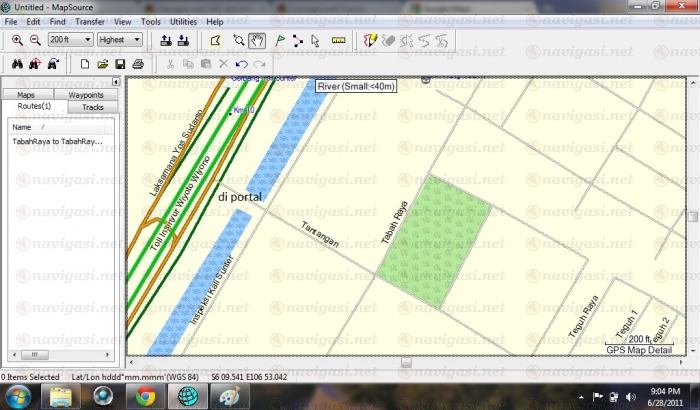Open the Utilities menu
The height and width of the screenshot is (410, 700).
183,21
